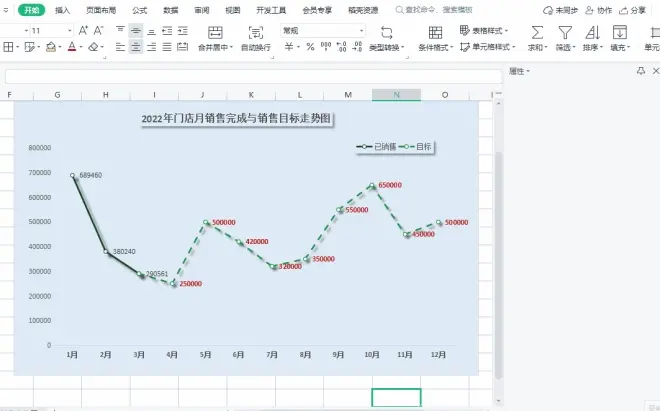Expand the font color dropdown arrow

click(81, 47)
